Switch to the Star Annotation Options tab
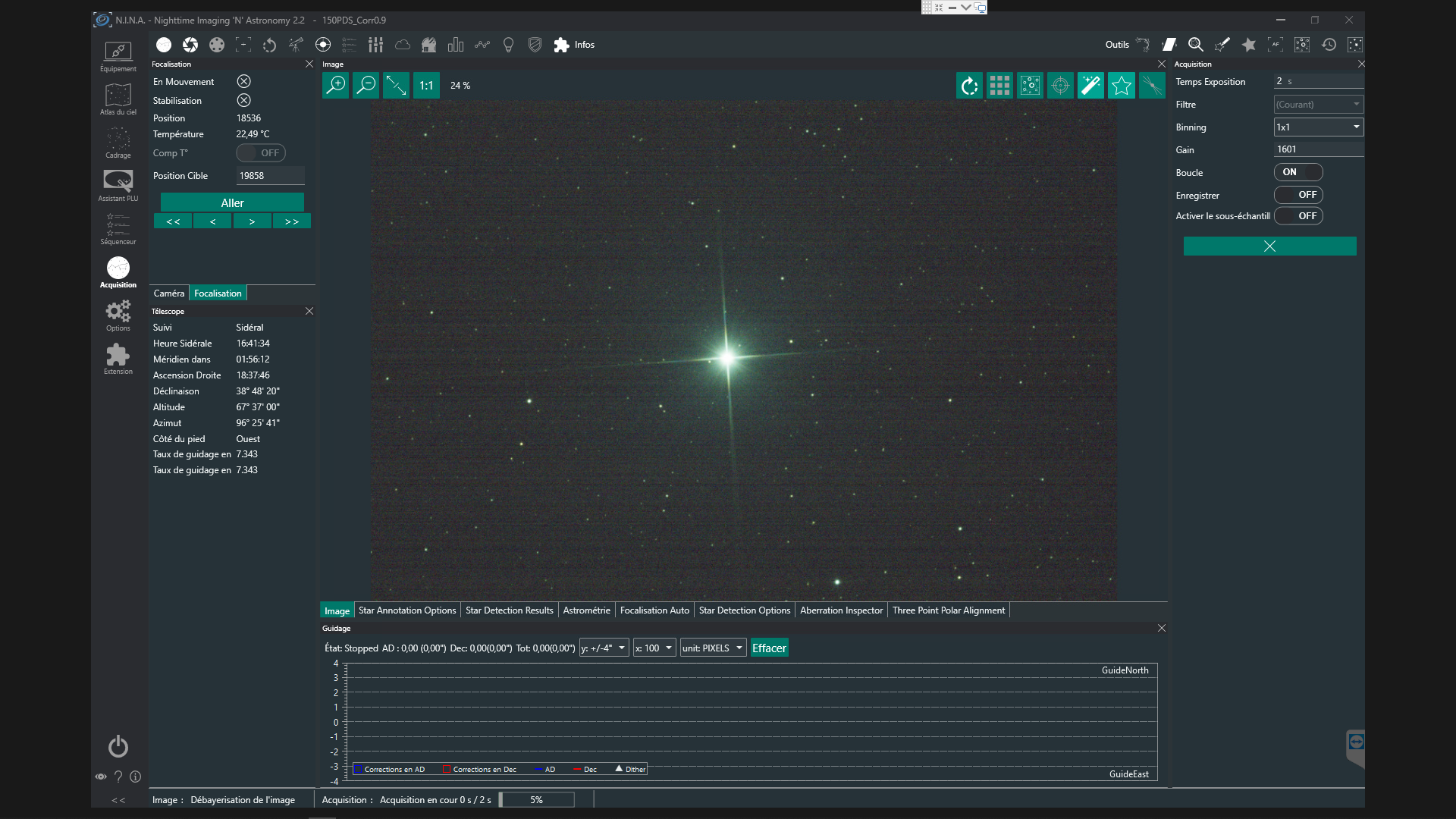Viewport: 1456px width, 819px height. (407, 610)
